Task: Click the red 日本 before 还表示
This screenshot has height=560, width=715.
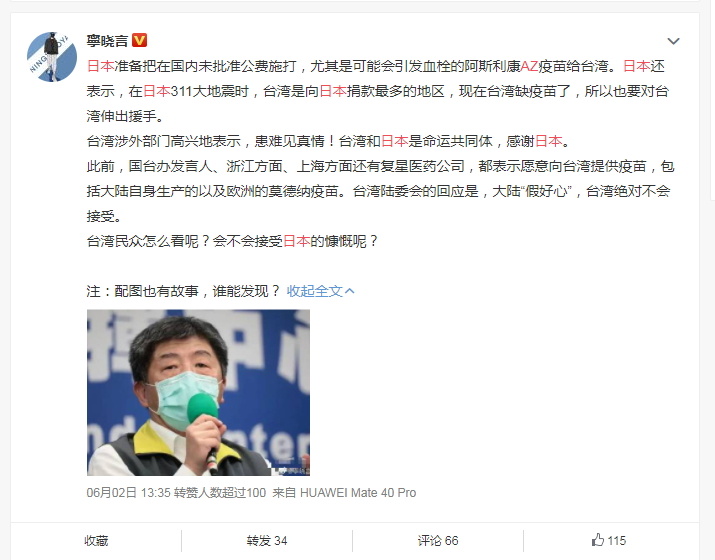Action: pos(637,67)
